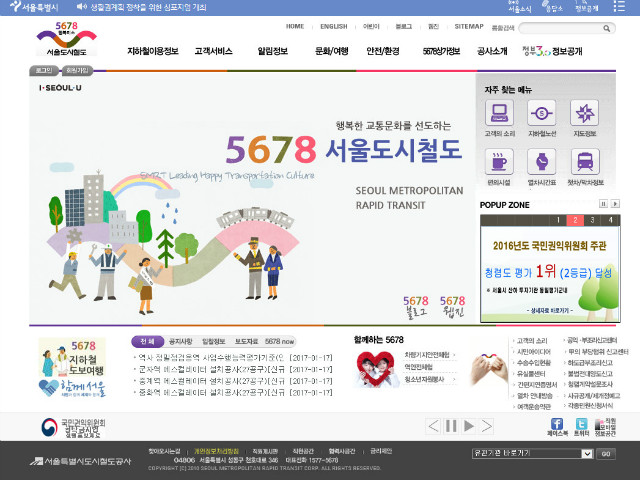Open the 관련기관 바로가기 dropdown
Screen dimensions: 640x480
pyautogui.click(x=532, y=454)
